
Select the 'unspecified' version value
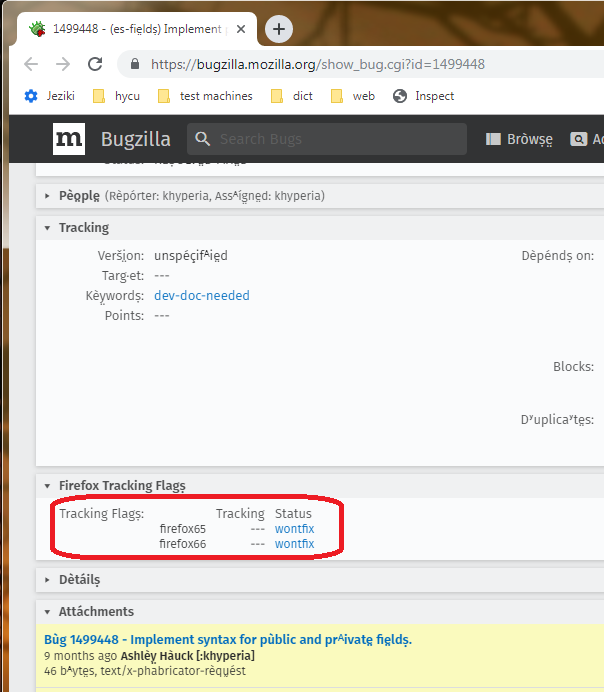(191, 256)
